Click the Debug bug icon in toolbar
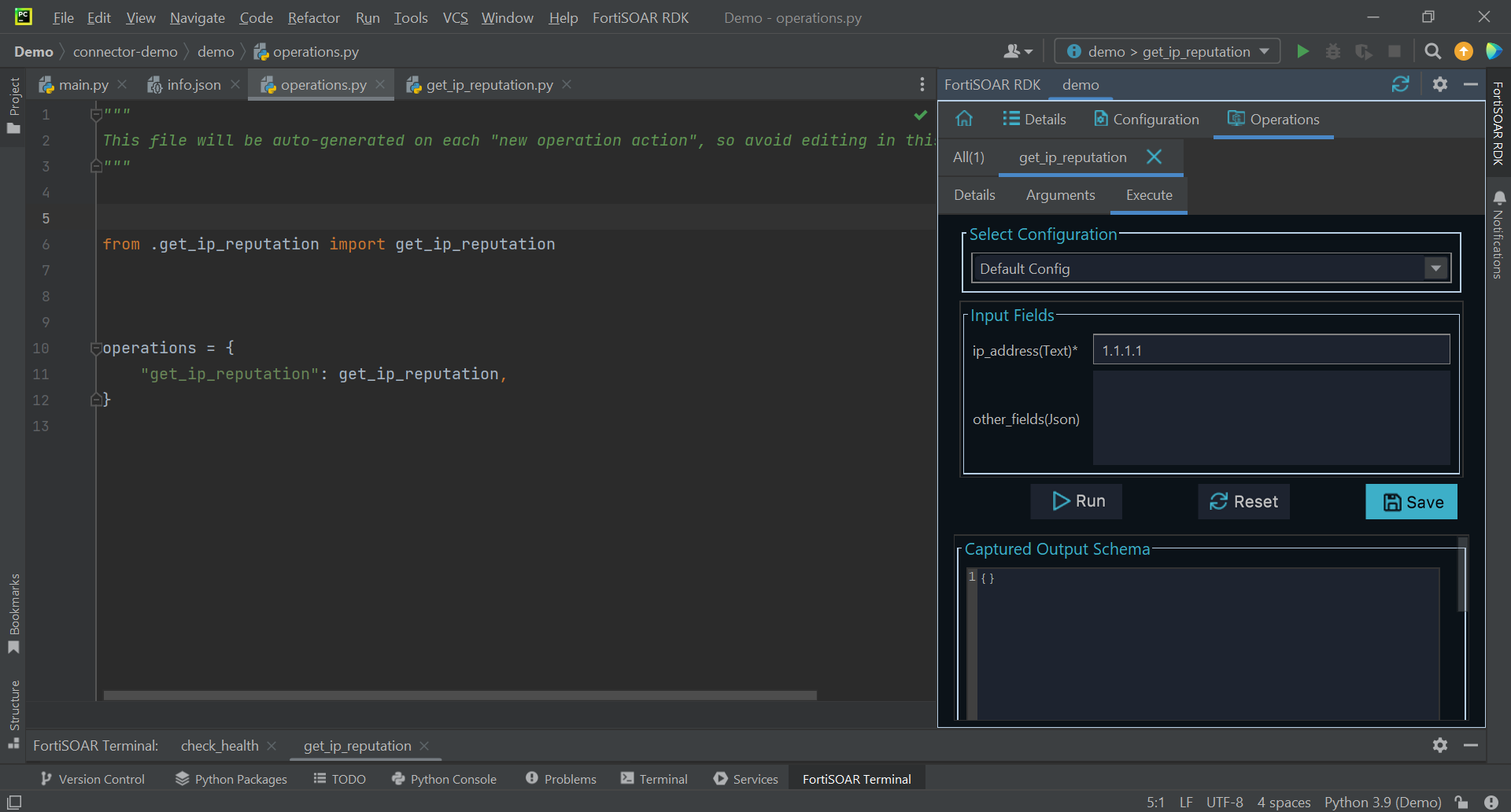This screenshot has width=1511, height=812. pos(1333,52)
